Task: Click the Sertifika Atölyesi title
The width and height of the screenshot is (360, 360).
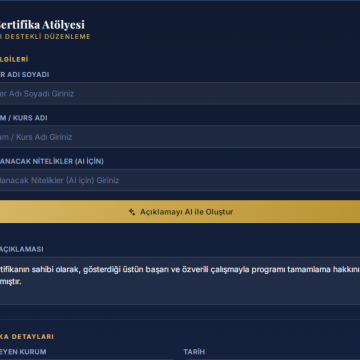Action: 42,25
